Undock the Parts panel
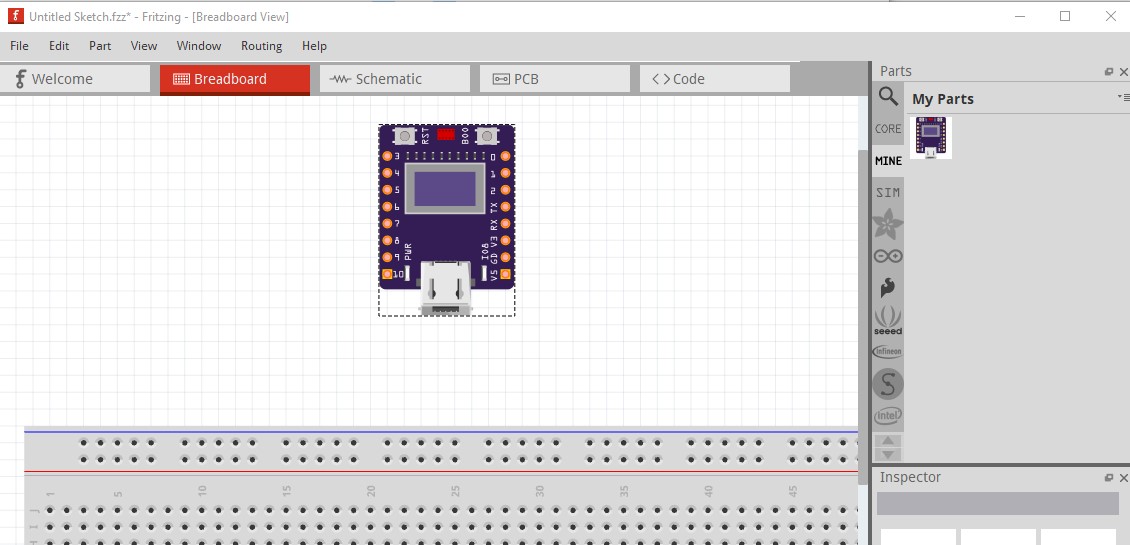 tap(1108, 72)
